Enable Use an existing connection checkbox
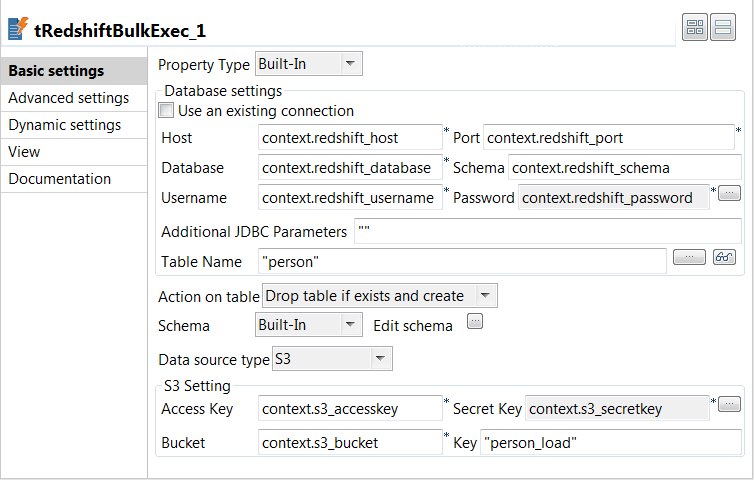The width and height of the screenshot is (754, 480). click(x=167, y=111)
